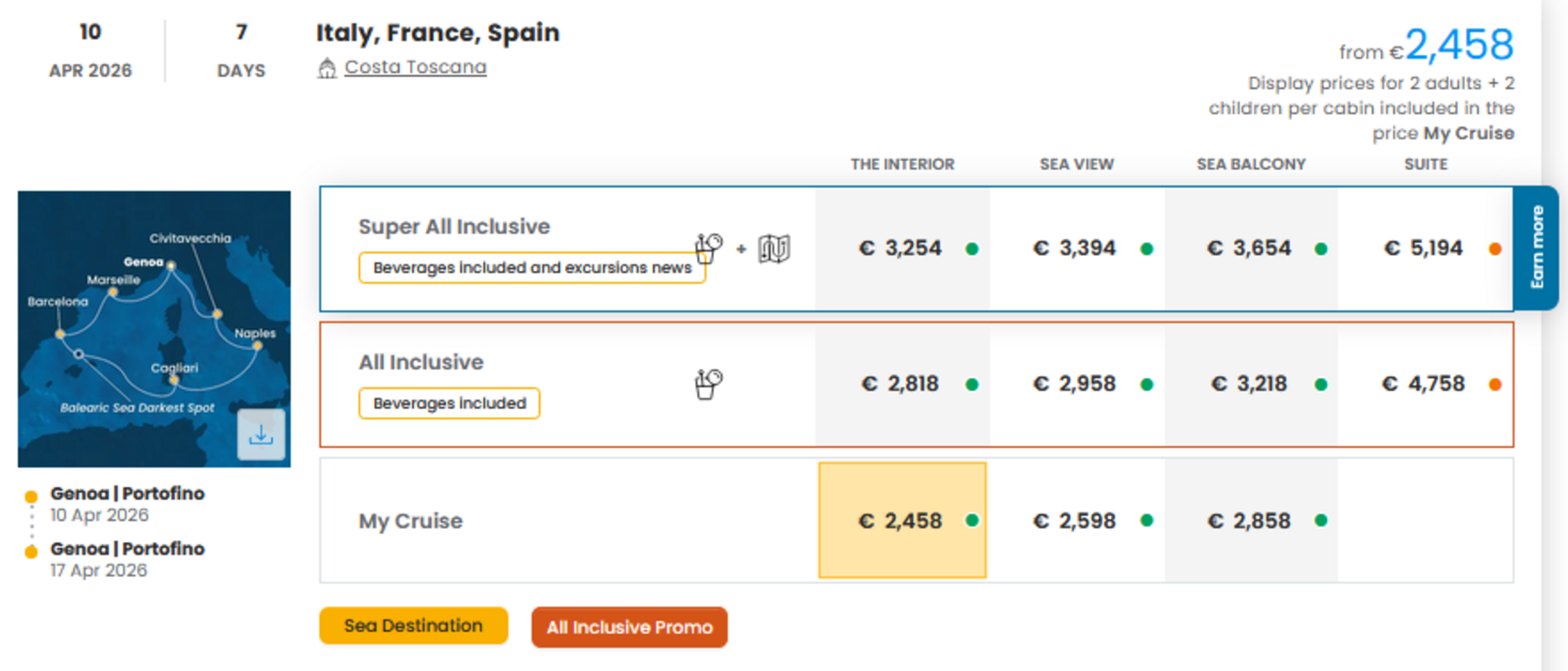
Task: Click the Beverages included label
Action: coord(449,403)
